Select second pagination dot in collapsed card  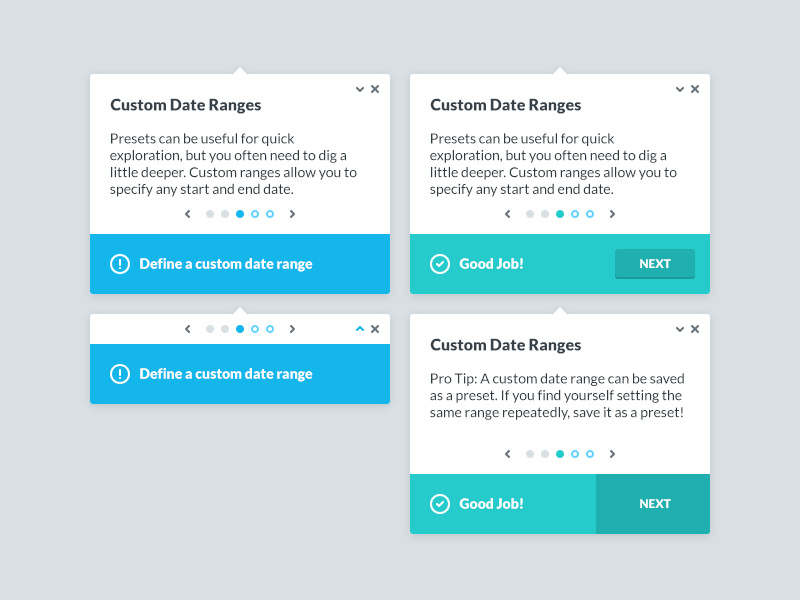[225, 329]
